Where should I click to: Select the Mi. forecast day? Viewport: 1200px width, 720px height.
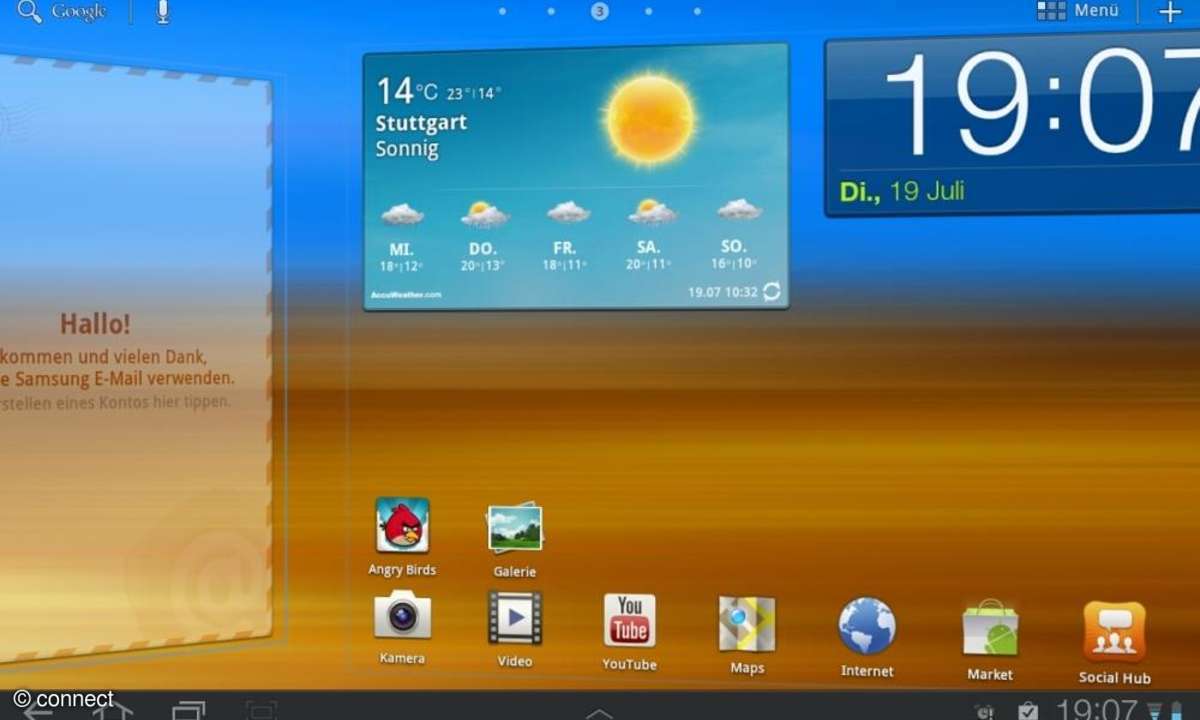coord(402,236)
